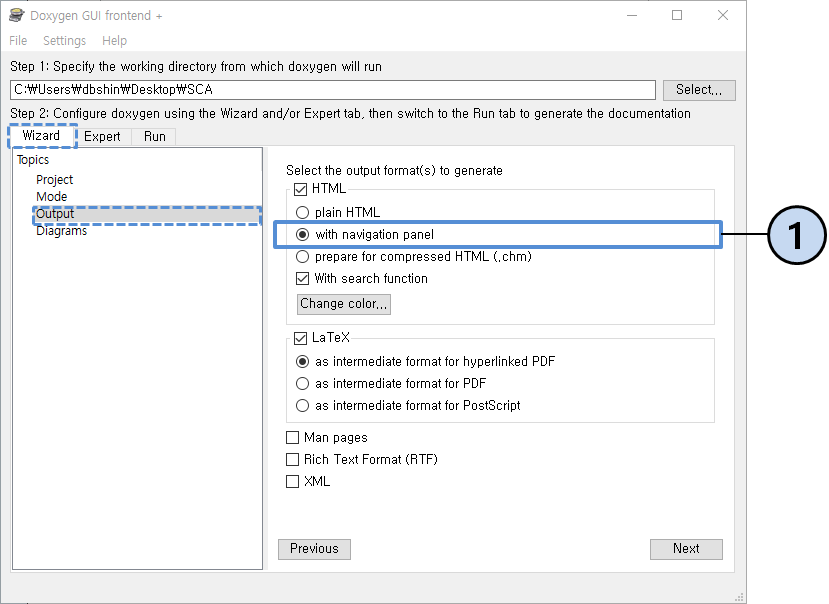
Task: Maximize the Doxygen window
Action: pyautogui.click(x=677, y=15)
